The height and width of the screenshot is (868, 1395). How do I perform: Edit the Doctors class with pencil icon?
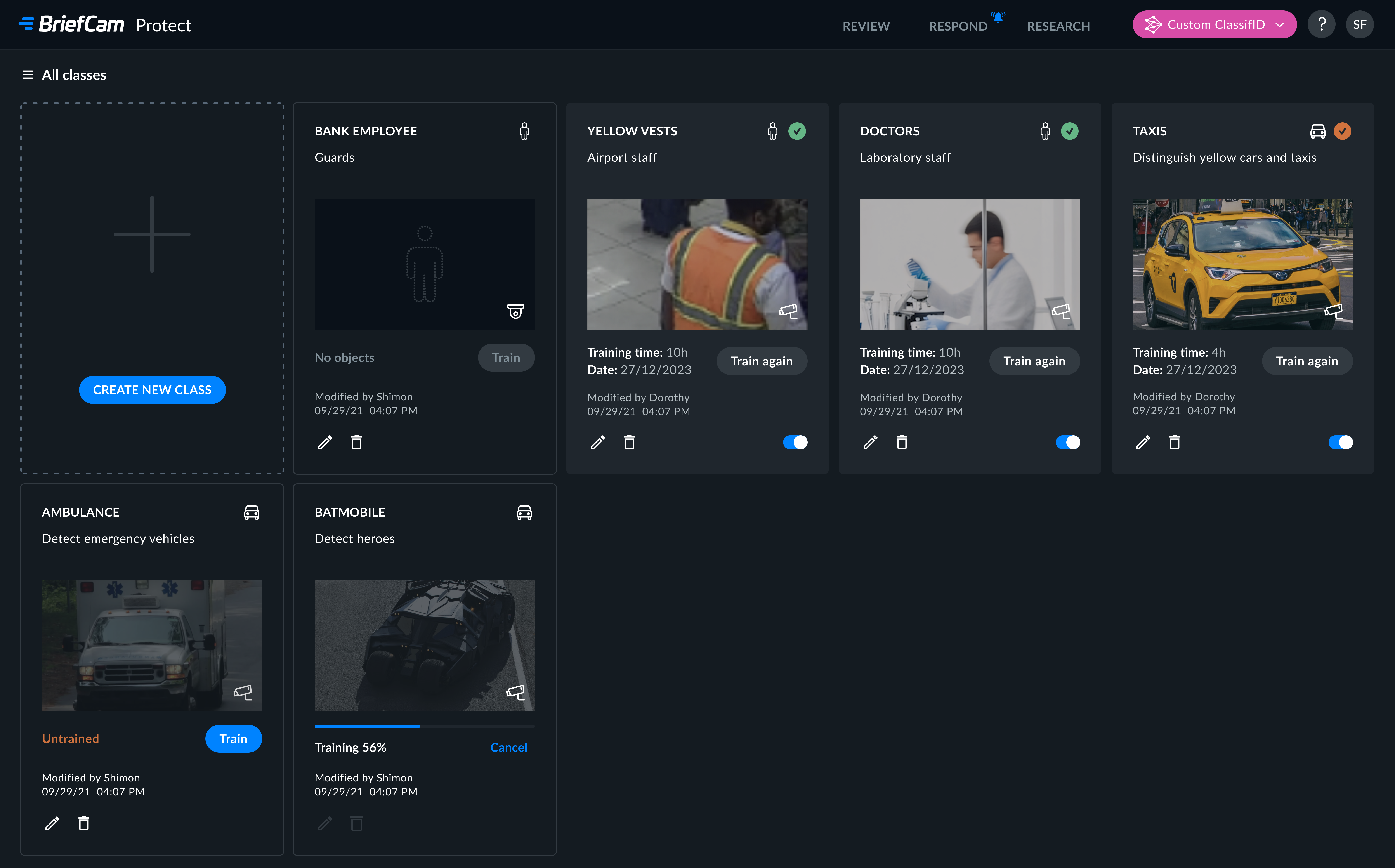coord(870,443)
